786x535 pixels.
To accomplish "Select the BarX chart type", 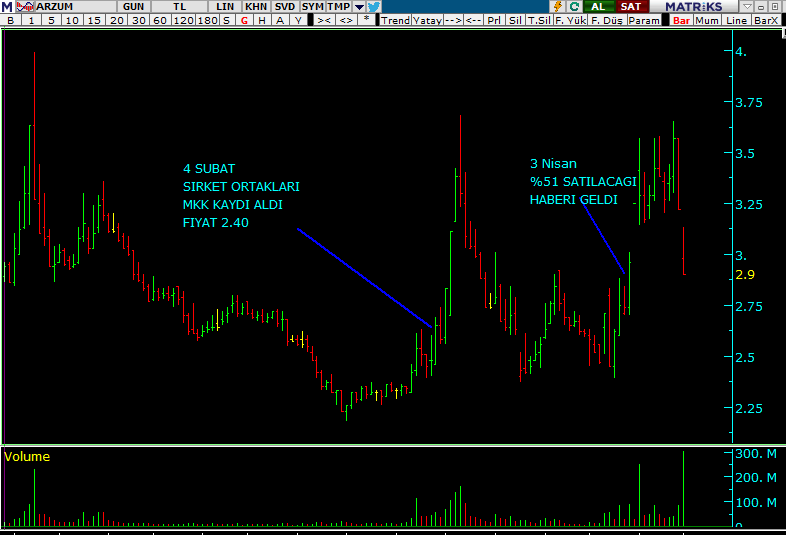I will click(766, 20).
